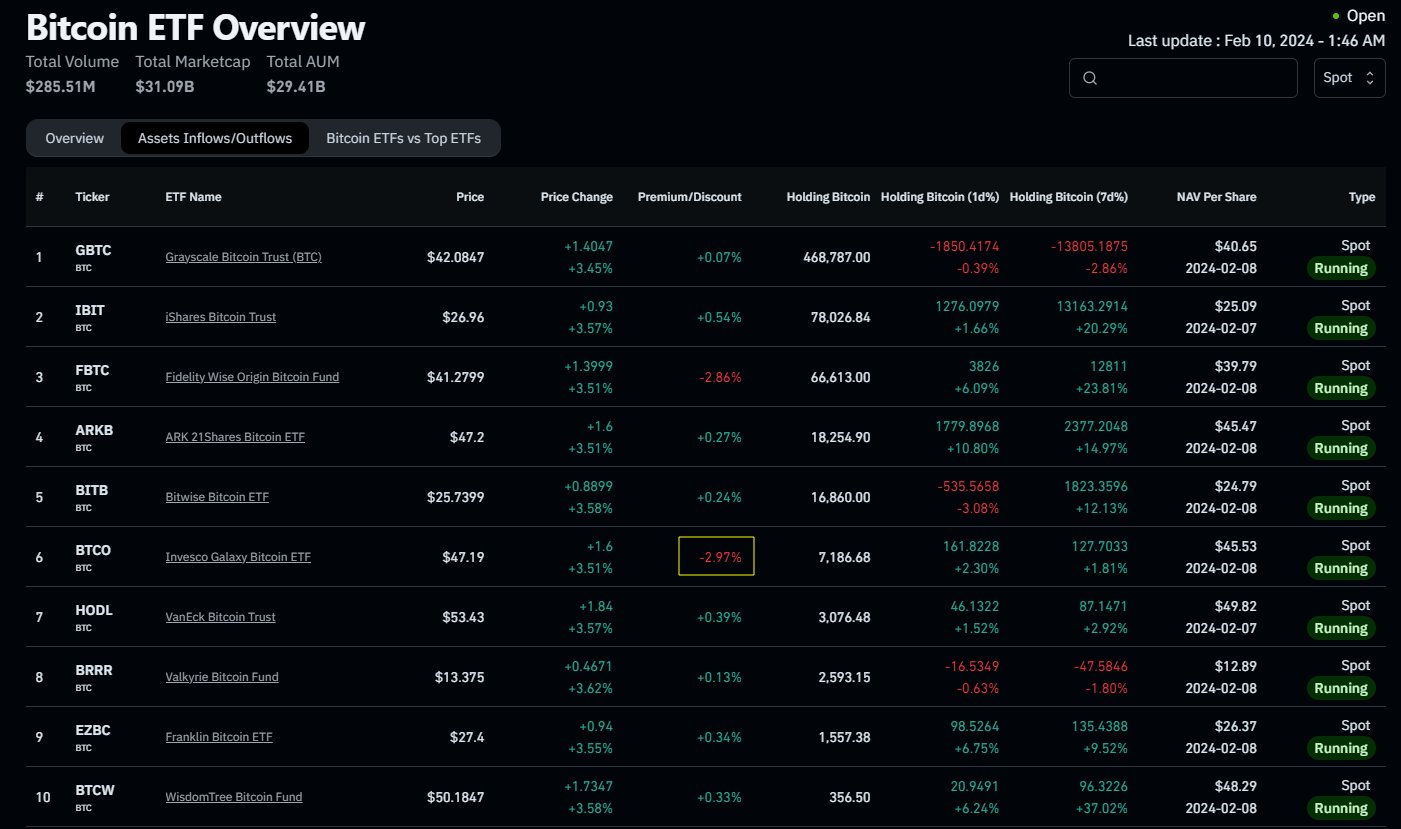
Task: Open the Franklin Bitcoin ETF link
Action: 219,737
